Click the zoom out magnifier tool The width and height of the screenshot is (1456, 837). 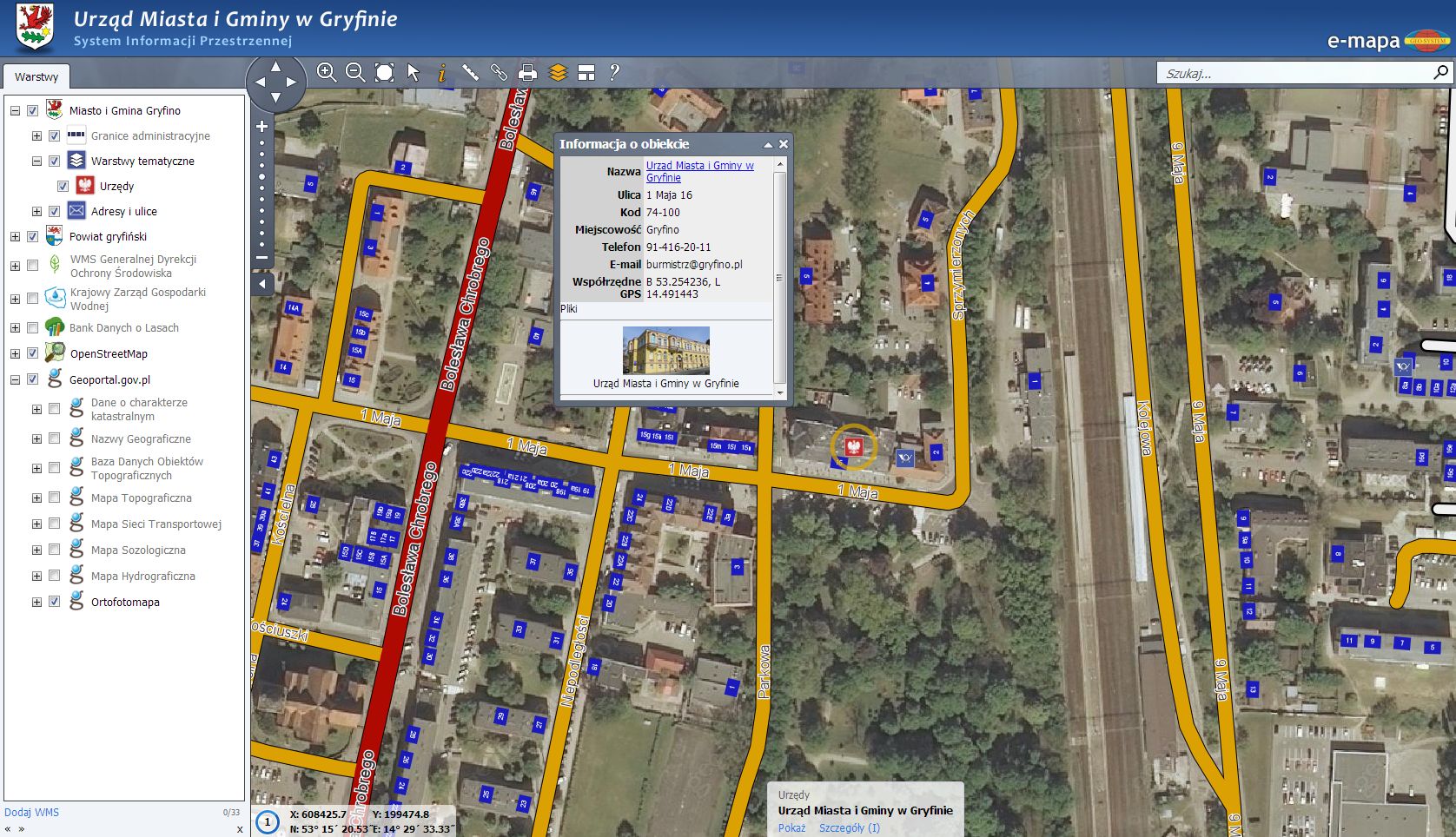point(355,73)
